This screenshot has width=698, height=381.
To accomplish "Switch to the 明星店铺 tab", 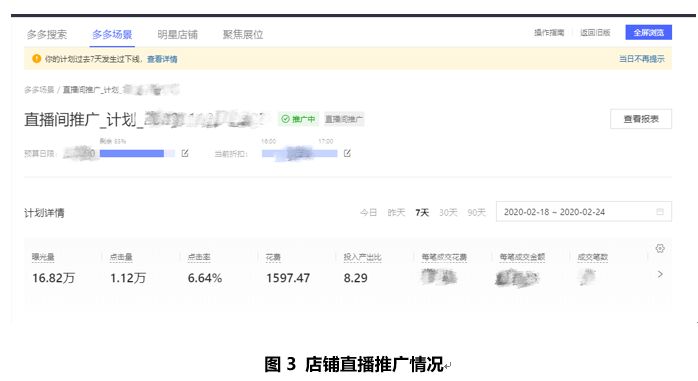I will pyautogui.click(x=178, y=34).
